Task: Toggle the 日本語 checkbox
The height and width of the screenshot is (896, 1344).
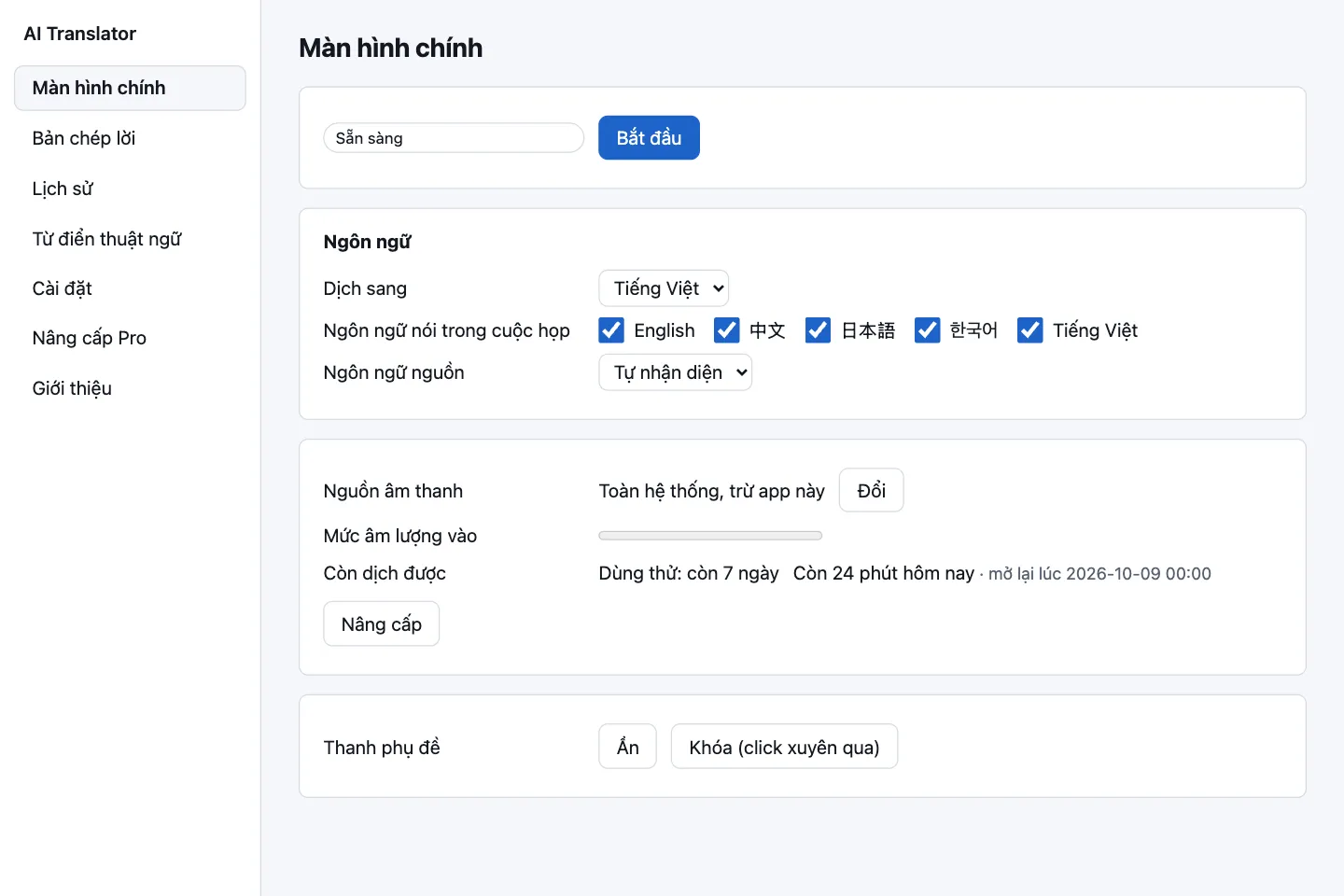Action: 818,330
